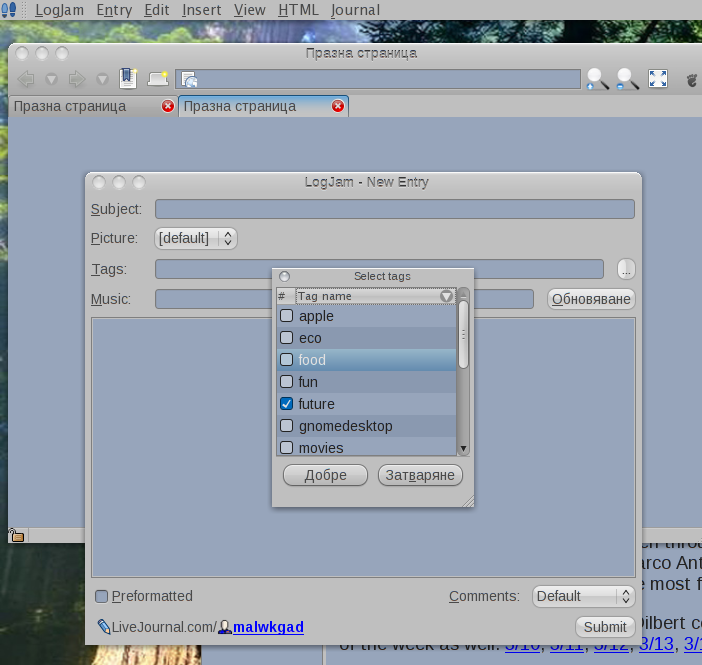Click the security lock icon in status bar
The height and width of the screenshot is (665, 702).
click(16, 535)
